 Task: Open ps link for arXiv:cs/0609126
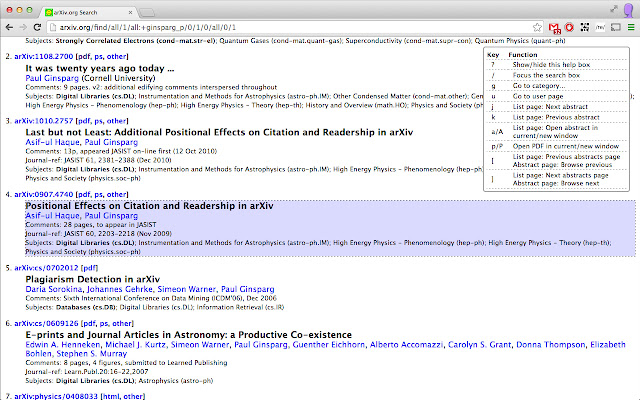104,323
